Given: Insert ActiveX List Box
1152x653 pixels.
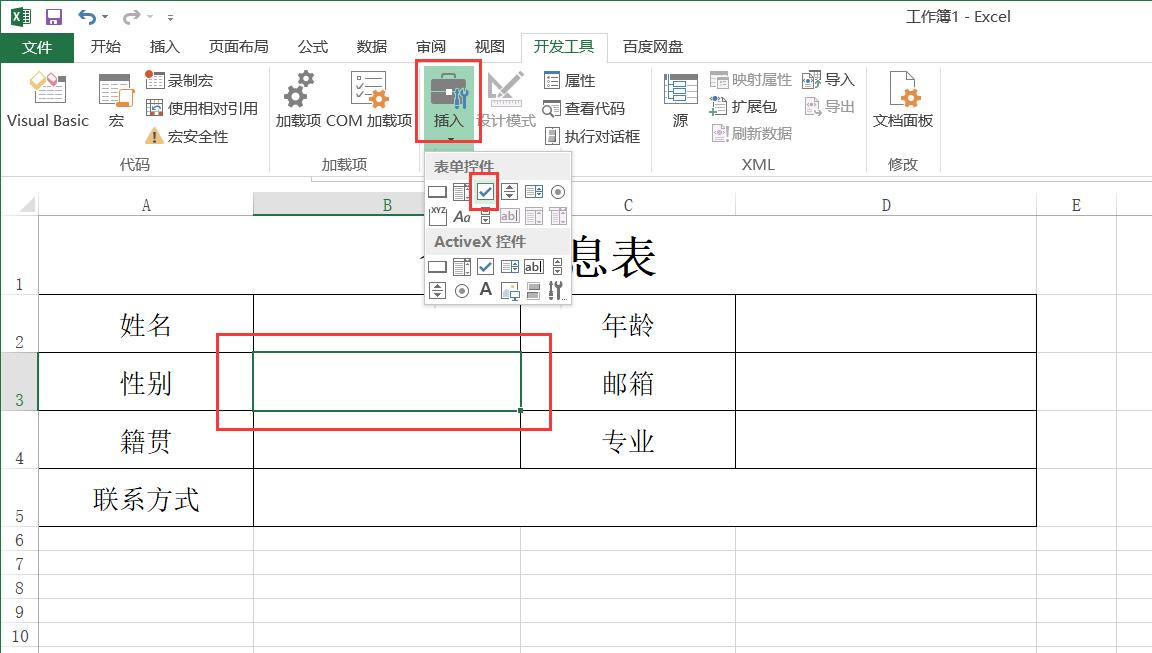Looking at the screenshot, I should click(x=509, y=267).
